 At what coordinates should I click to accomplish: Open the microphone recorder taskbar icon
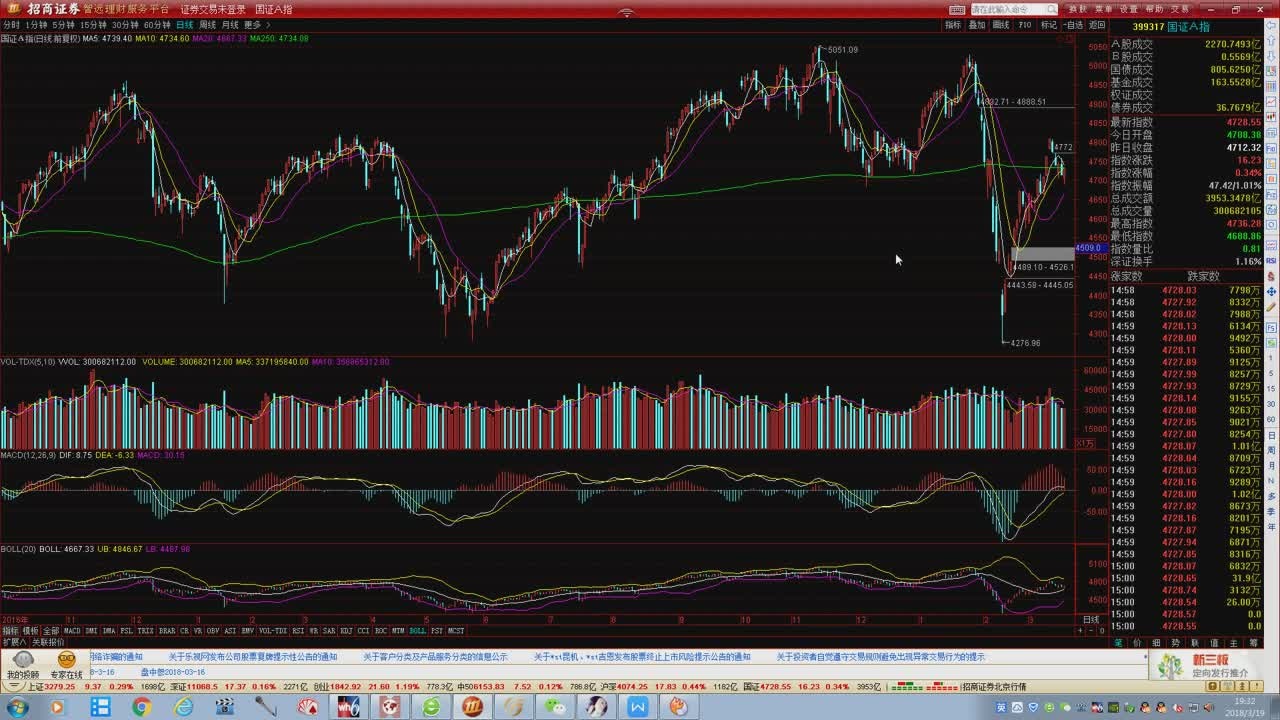265,707
